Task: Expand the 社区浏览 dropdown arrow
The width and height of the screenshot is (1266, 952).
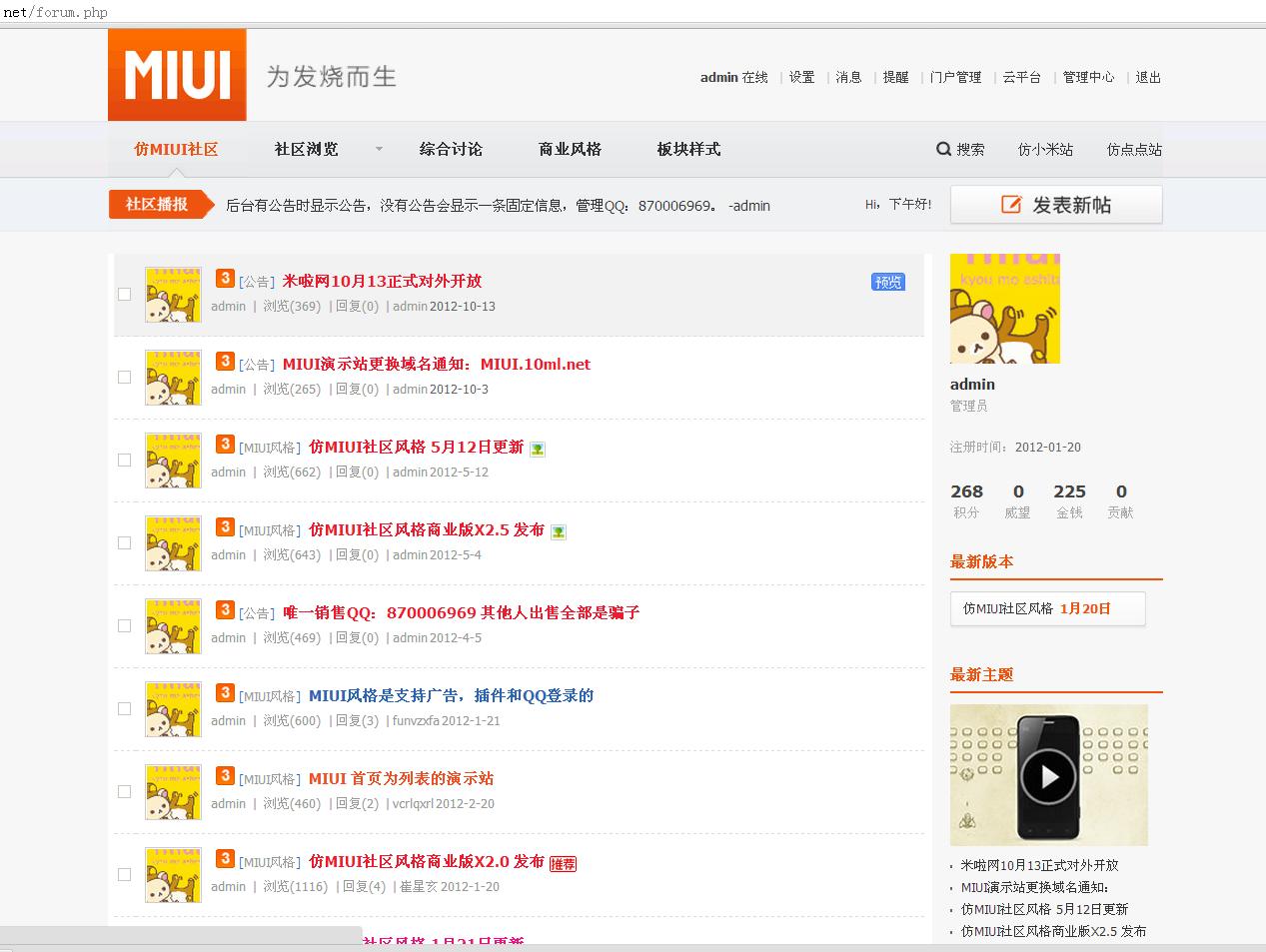Action: tap(379, 149)
